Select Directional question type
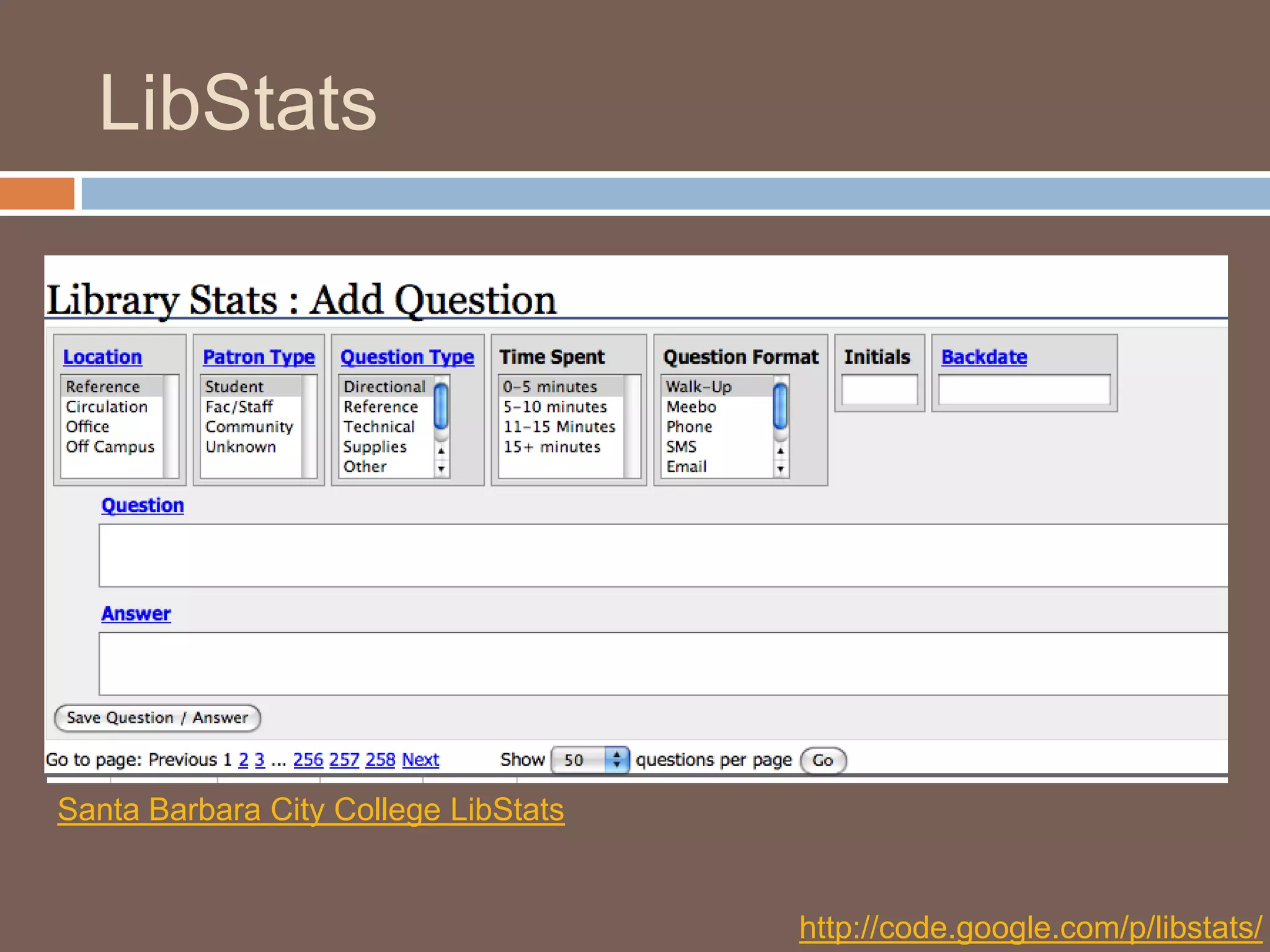 [x=387, y=387]
